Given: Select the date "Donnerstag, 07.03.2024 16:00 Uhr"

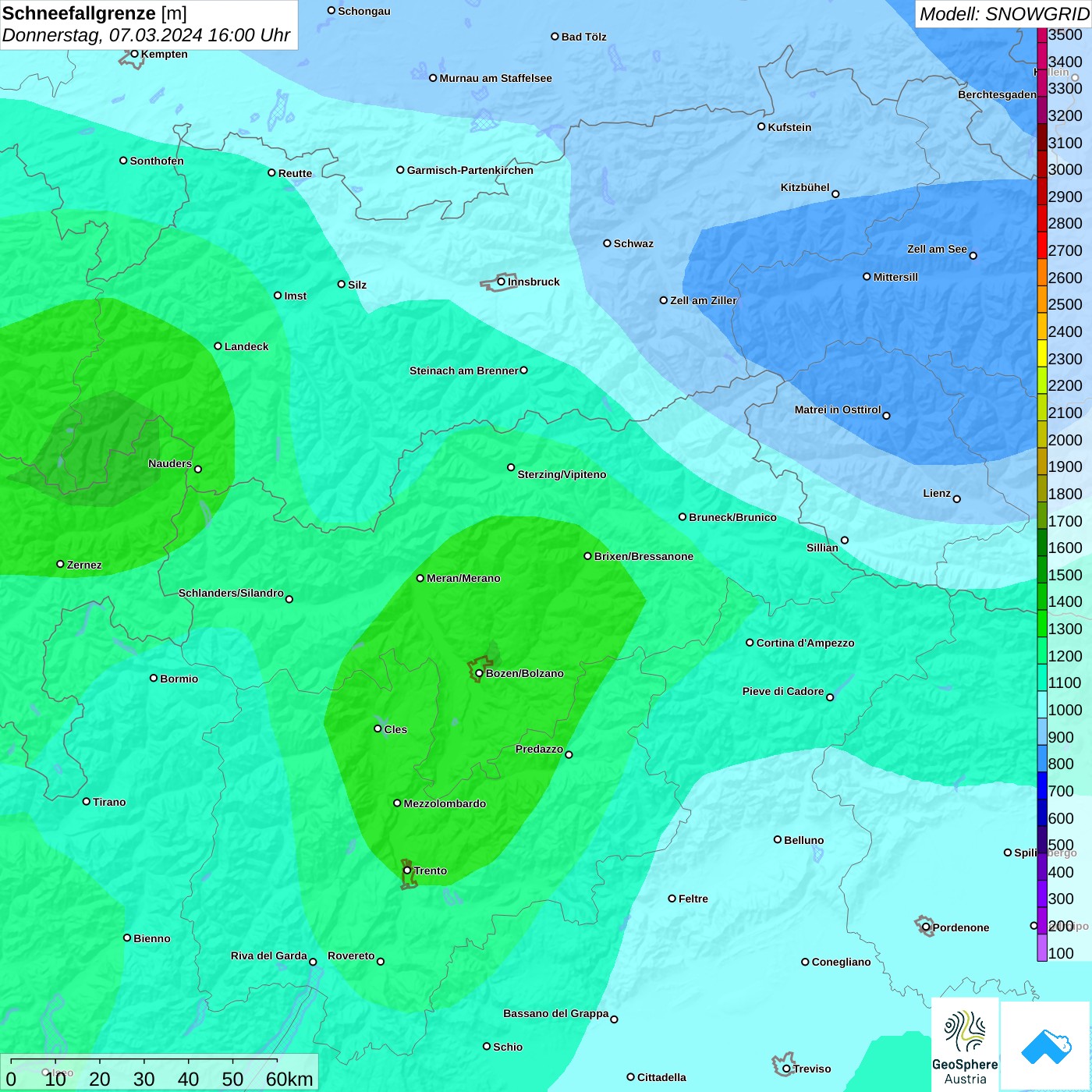Looking at the screenshot, I should click(x=146, y=35).
